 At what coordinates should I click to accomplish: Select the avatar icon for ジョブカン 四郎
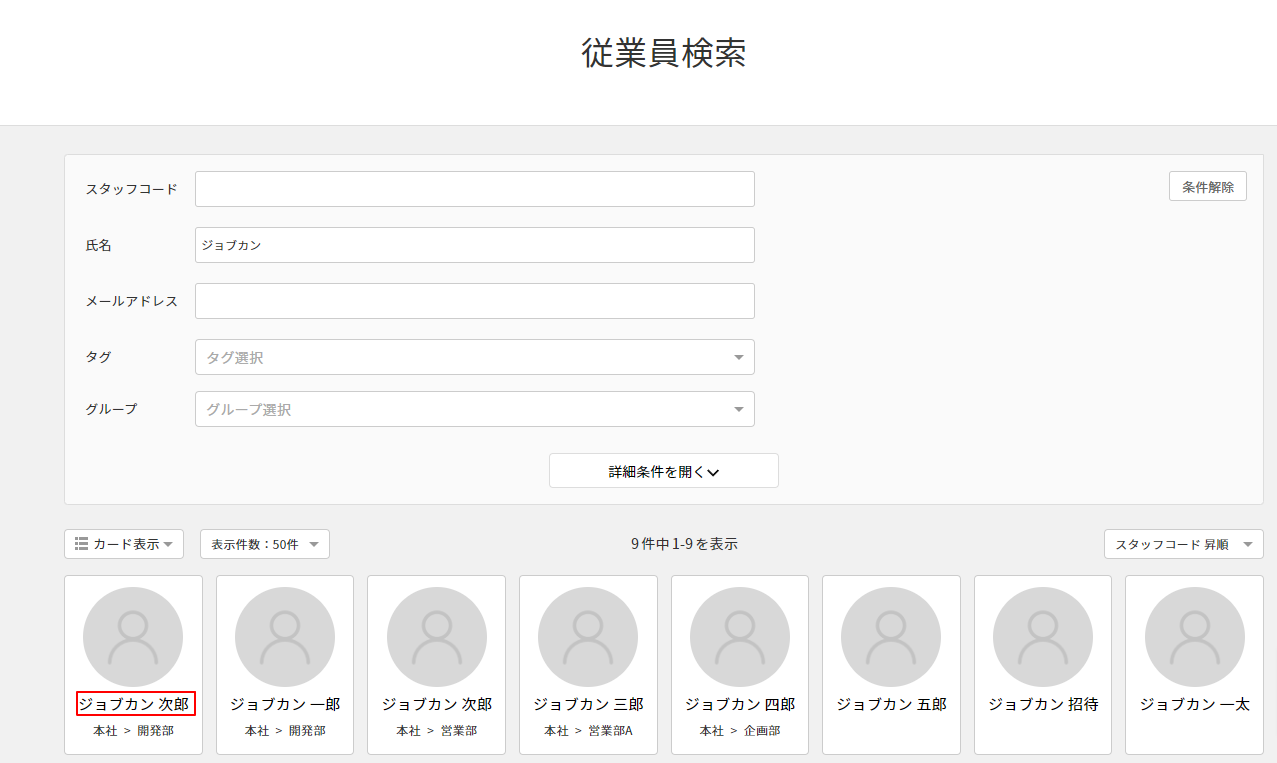740,637
